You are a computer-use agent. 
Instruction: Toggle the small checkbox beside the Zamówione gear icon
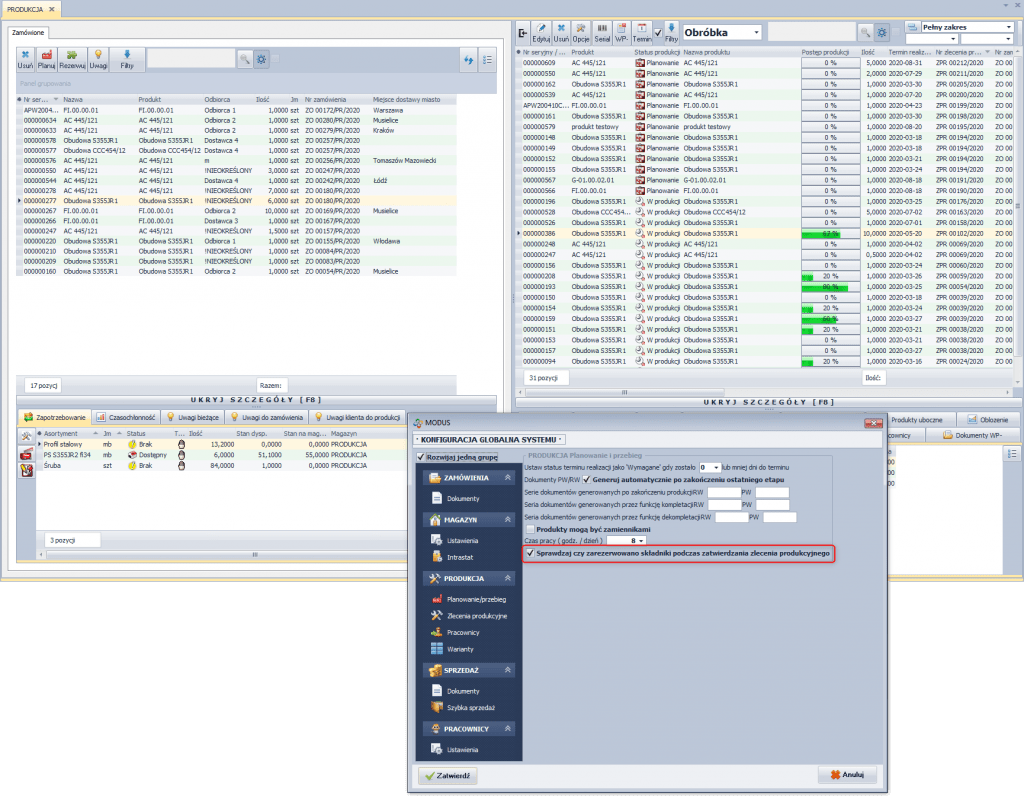point(275,59)
